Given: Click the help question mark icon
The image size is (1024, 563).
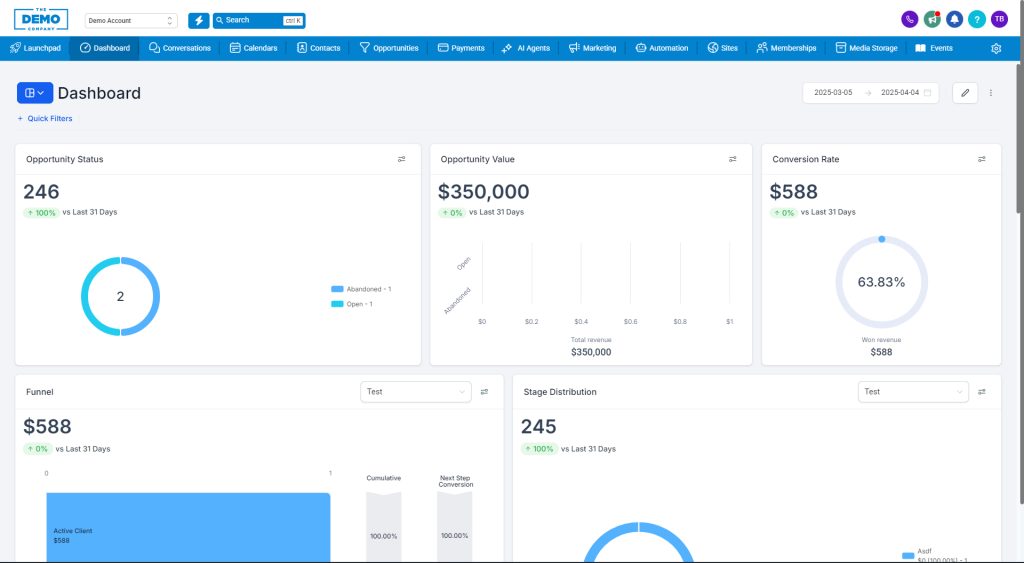Looking at the screenshot, I should pyautogui.click(x=976, y=20).
